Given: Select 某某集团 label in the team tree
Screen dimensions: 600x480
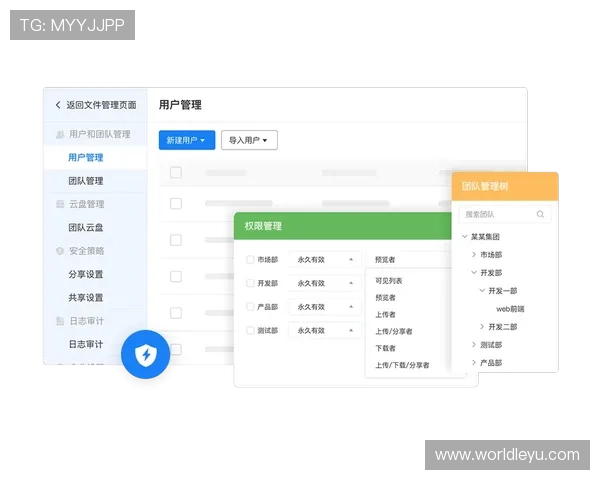Looking at the screenshot, I should (x=485, y=237).
